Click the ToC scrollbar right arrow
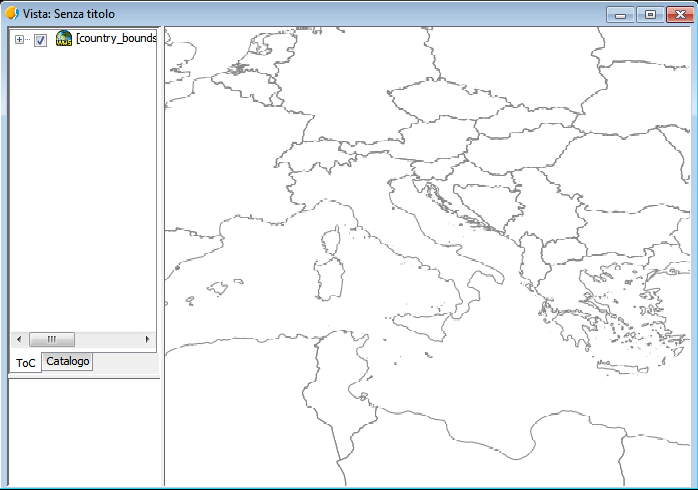The height and width of the screenshot is (490, 698). point(147,340)
